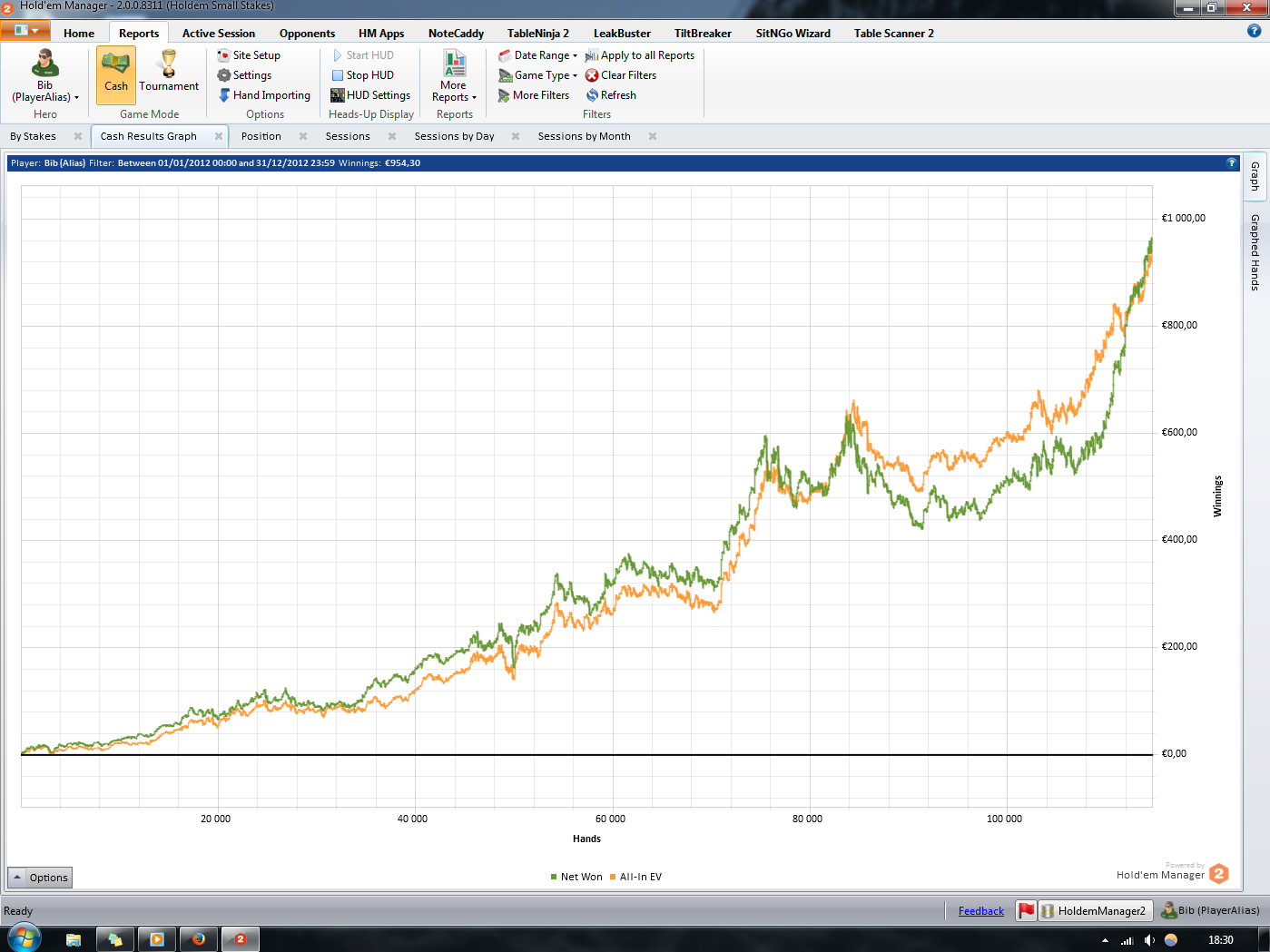
Task: Open the Settings gear option
Action: tap(244, 75)
